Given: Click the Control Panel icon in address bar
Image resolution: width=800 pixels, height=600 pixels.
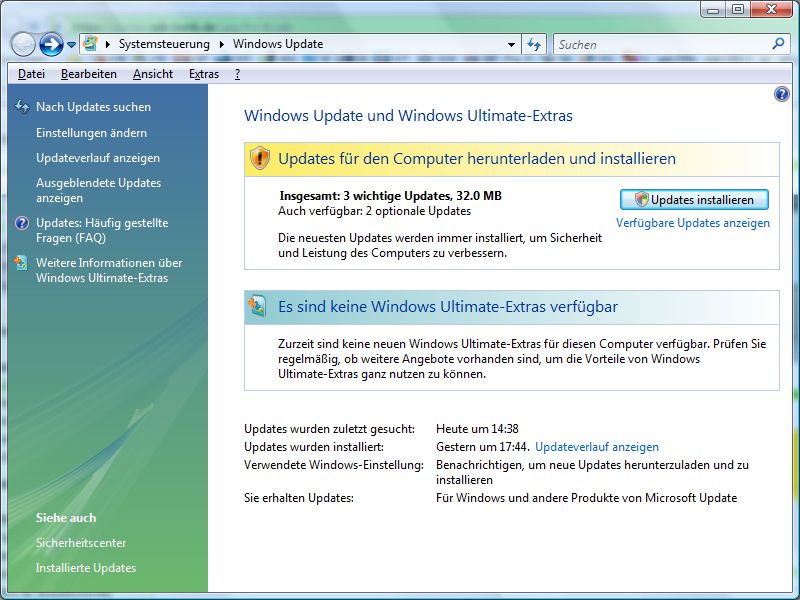Looking at the screenshot, I should pyautogui.click(x=90, y=44).
